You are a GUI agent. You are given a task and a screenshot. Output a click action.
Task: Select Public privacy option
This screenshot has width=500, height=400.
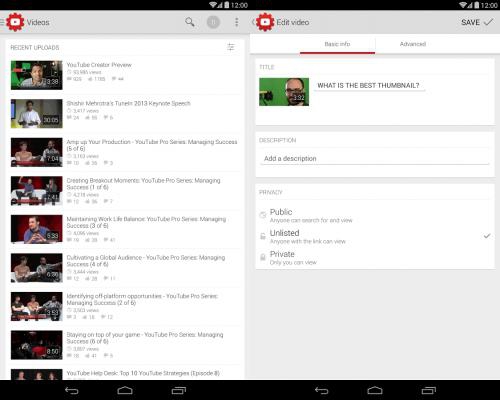pos(375,215)
